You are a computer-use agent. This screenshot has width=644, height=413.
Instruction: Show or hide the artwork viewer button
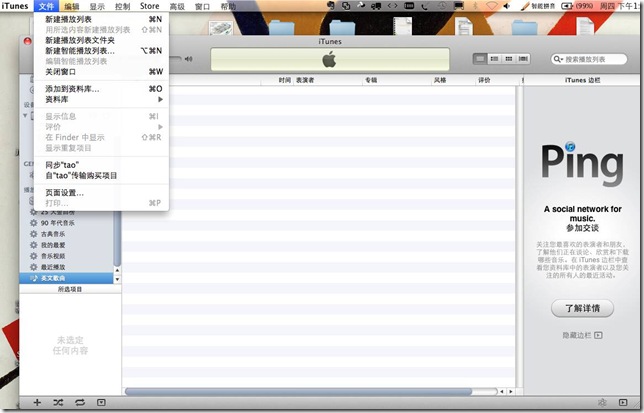coord(101,403)
